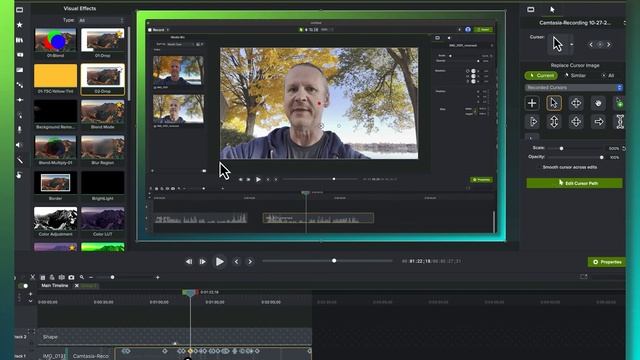The image size is (640, 360).
Task: Select the Main Timeline tab
Action: tap(55, 286)
